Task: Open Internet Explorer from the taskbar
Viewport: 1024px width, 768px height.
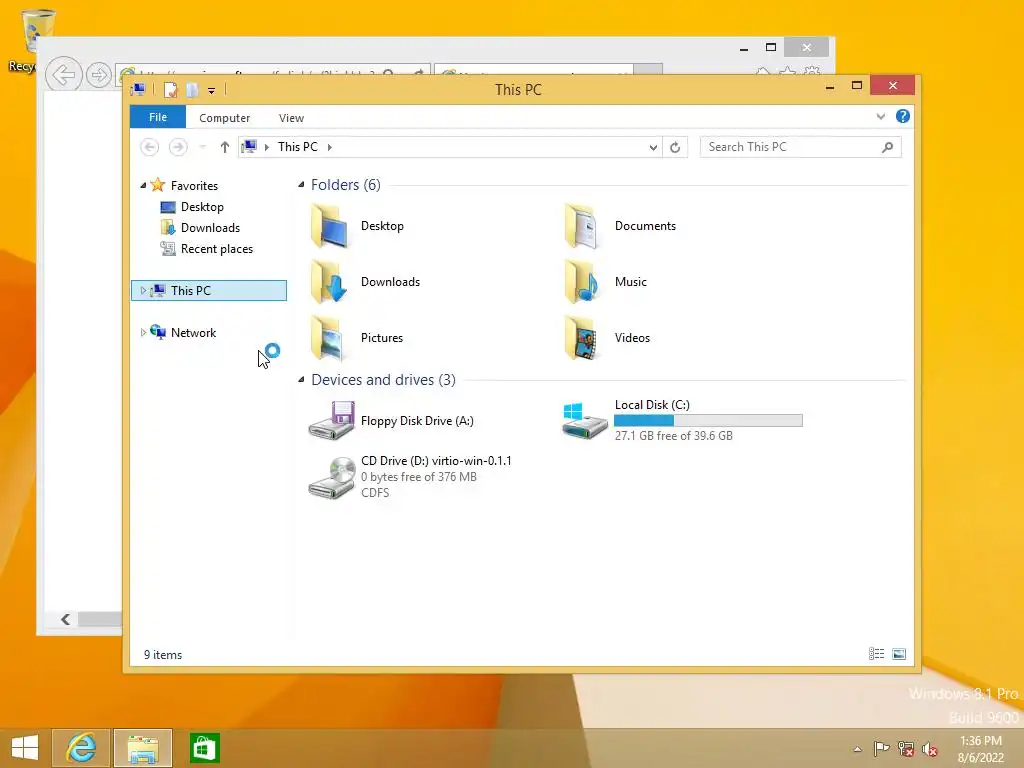Action: 81,748
